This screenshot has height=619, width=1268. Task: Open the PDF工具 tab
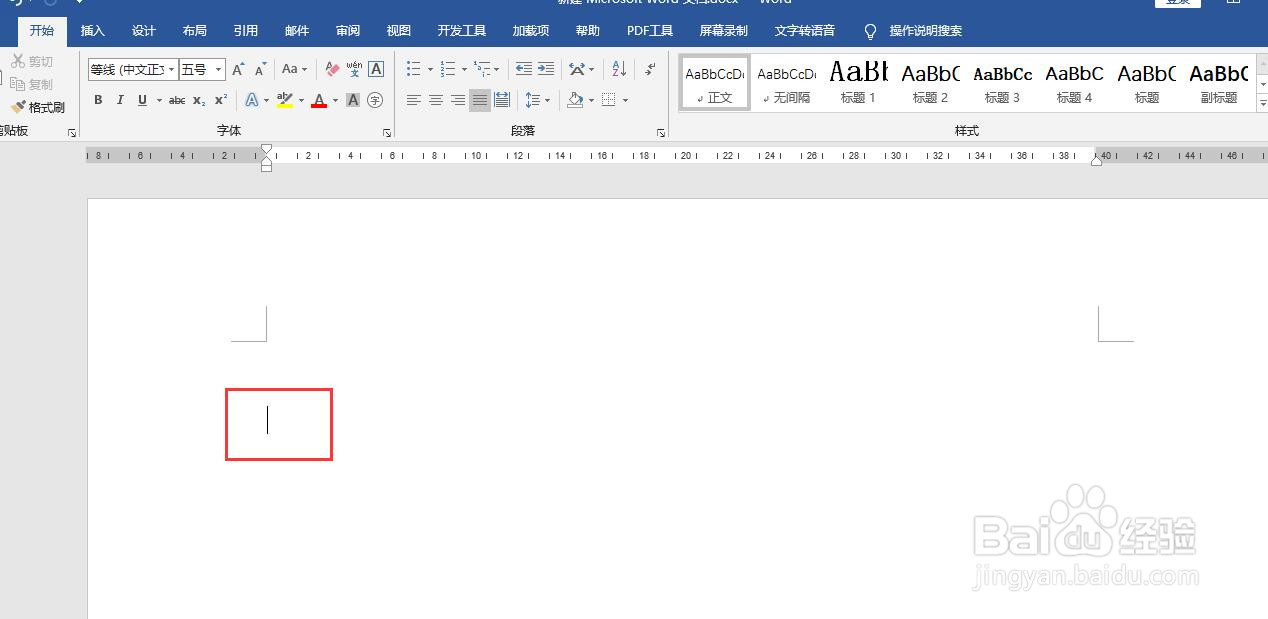click(650, 31)
